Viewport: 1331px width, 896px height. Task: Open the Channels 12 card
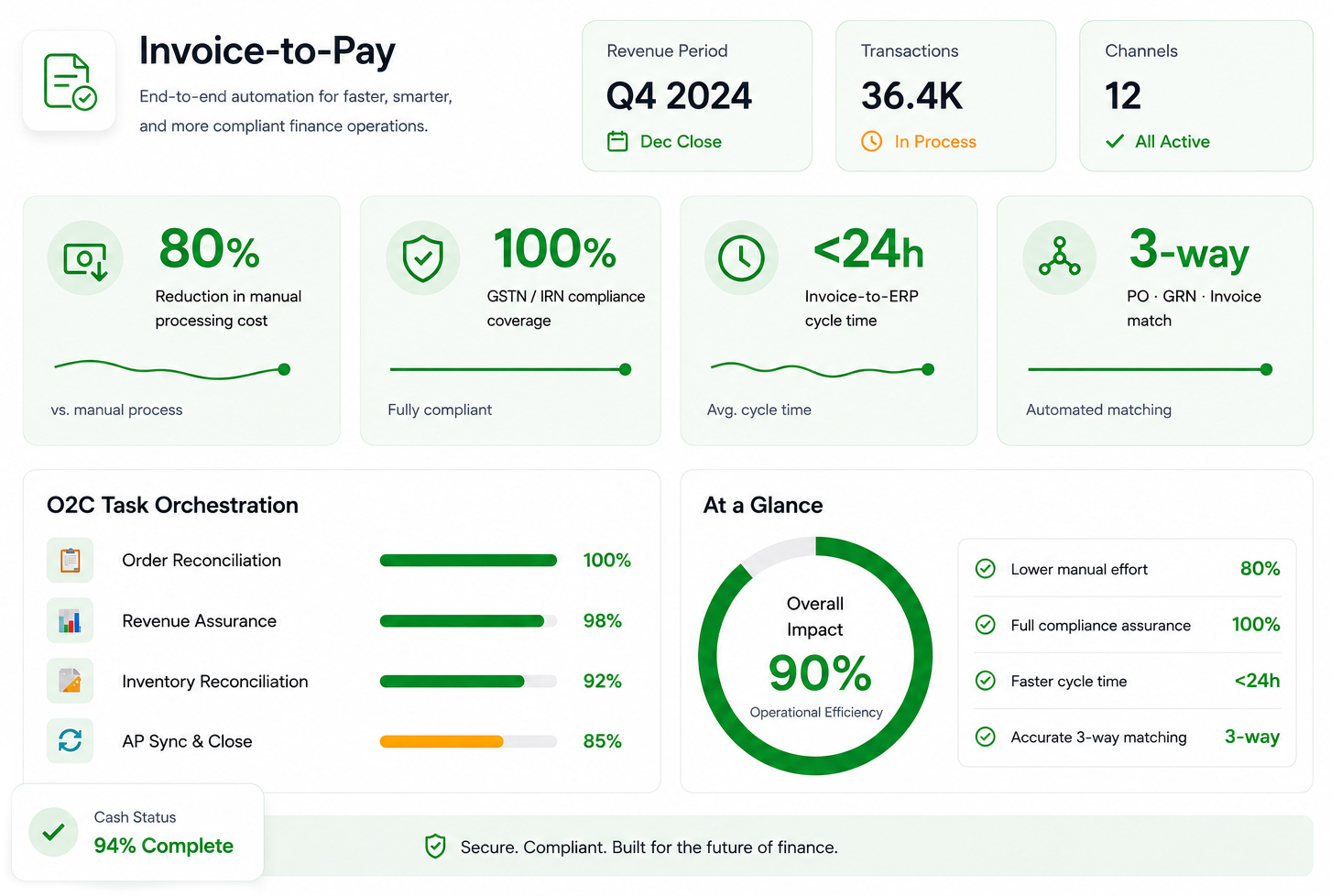[1196, 96]
